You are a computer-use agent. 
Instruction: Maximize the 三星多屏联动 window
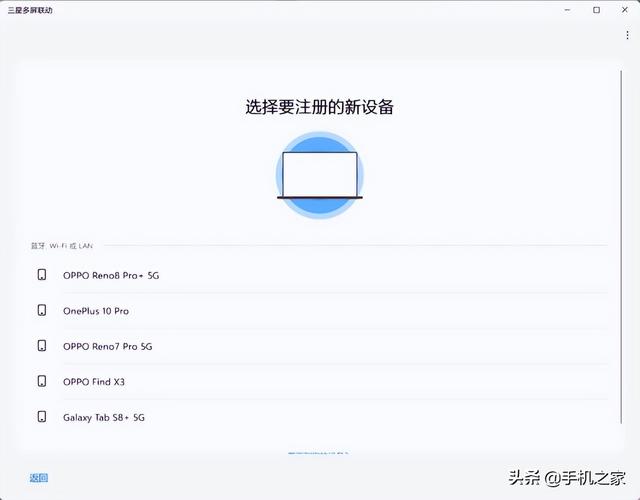pos(596,10)
